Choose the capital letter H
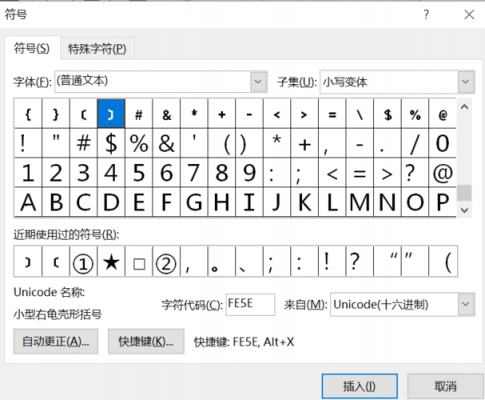Screen dimensions: 485x400 pyautogui.click(x=222, y=202)
